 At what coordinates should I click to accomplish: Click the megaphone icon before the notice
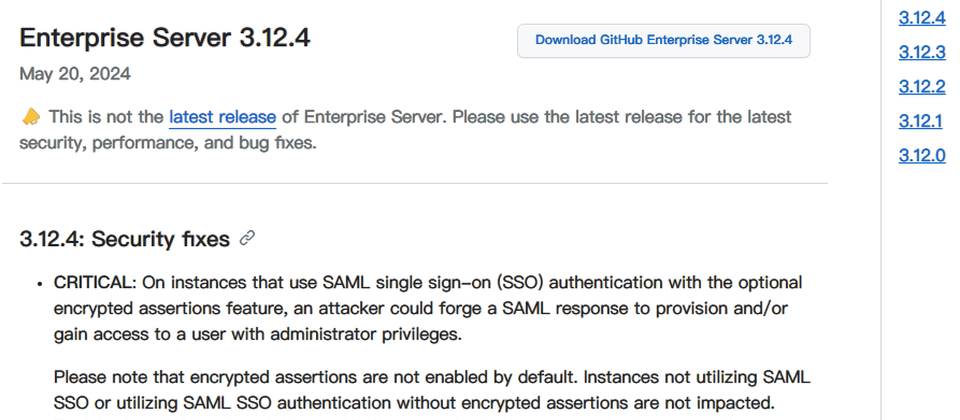coord(31,116)
